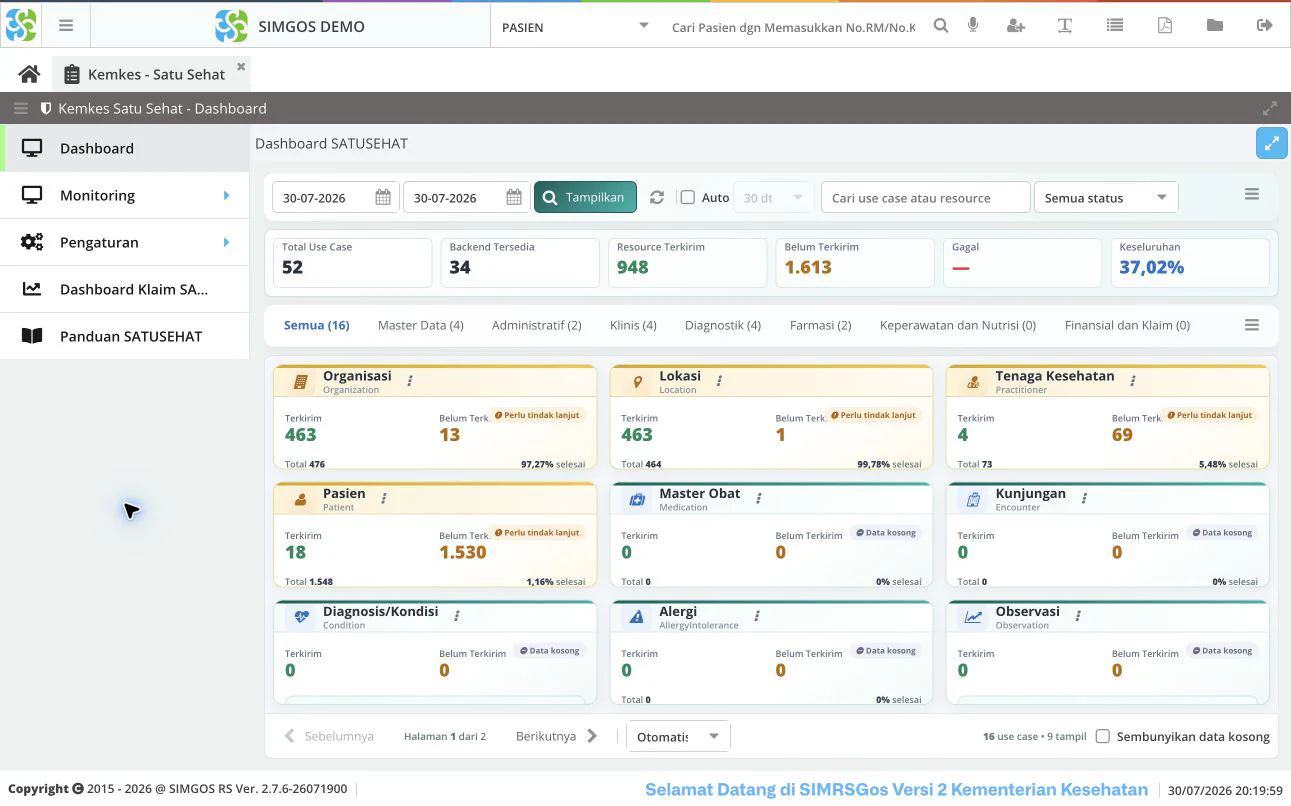This screenshot has height=806, width=1291.
Task: Open the folder icon in the top bar
Action: (x=1215, y=26)
